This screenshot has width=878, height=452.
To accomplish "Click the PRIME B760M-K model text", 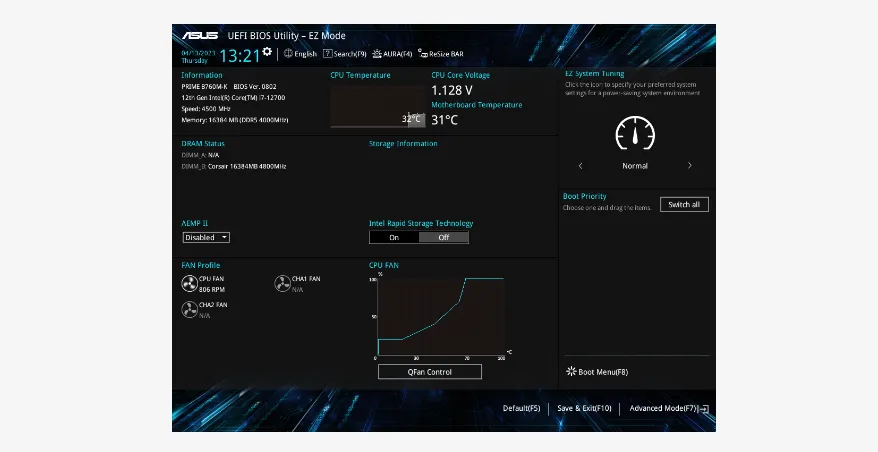I will [204, 87].
